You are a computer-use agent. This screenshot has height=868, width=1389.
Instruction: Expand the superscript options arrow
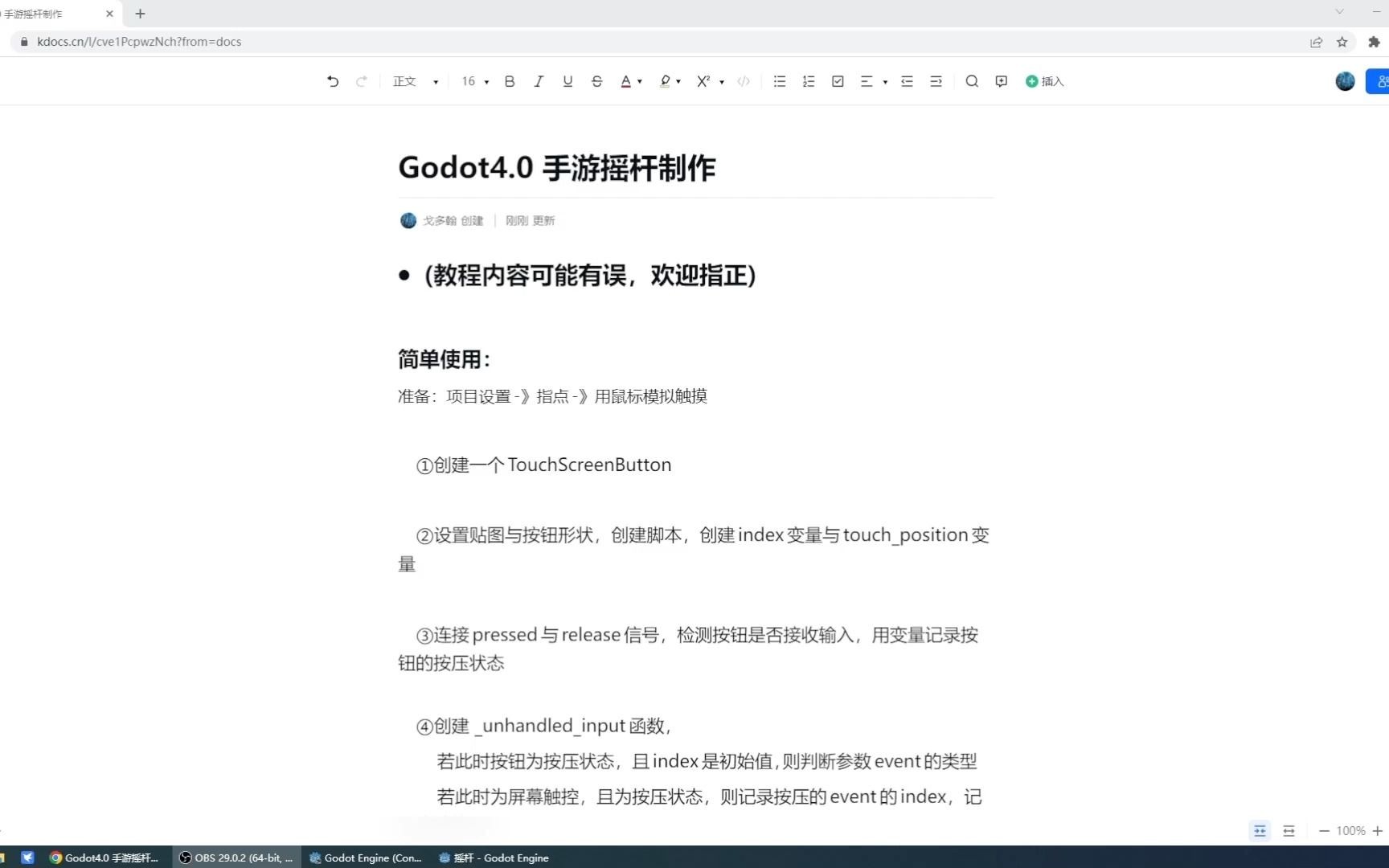point(722,82)
